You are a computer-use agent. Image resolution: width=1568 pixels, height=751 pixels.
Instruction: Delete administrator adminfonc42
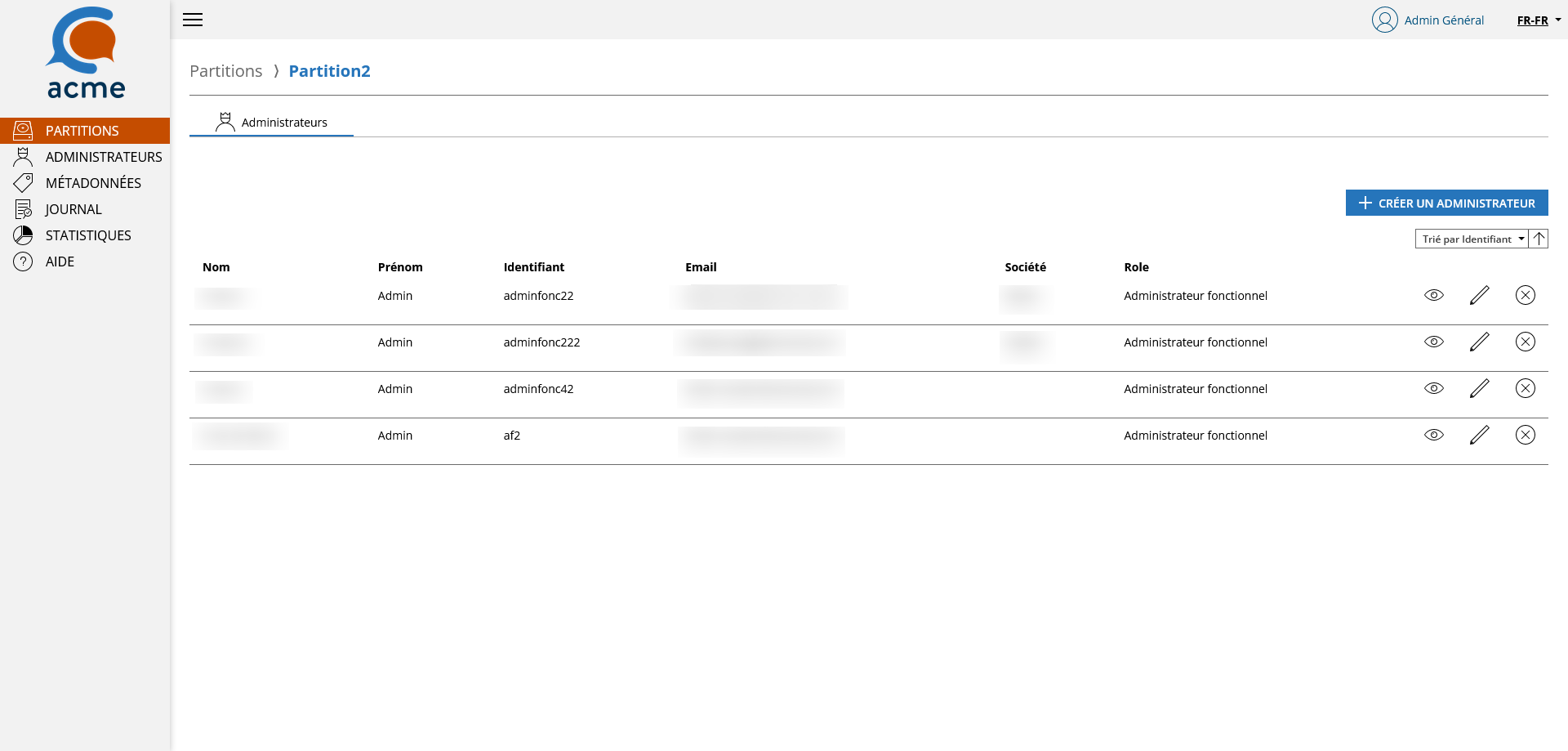click(x=1526, y=388)
